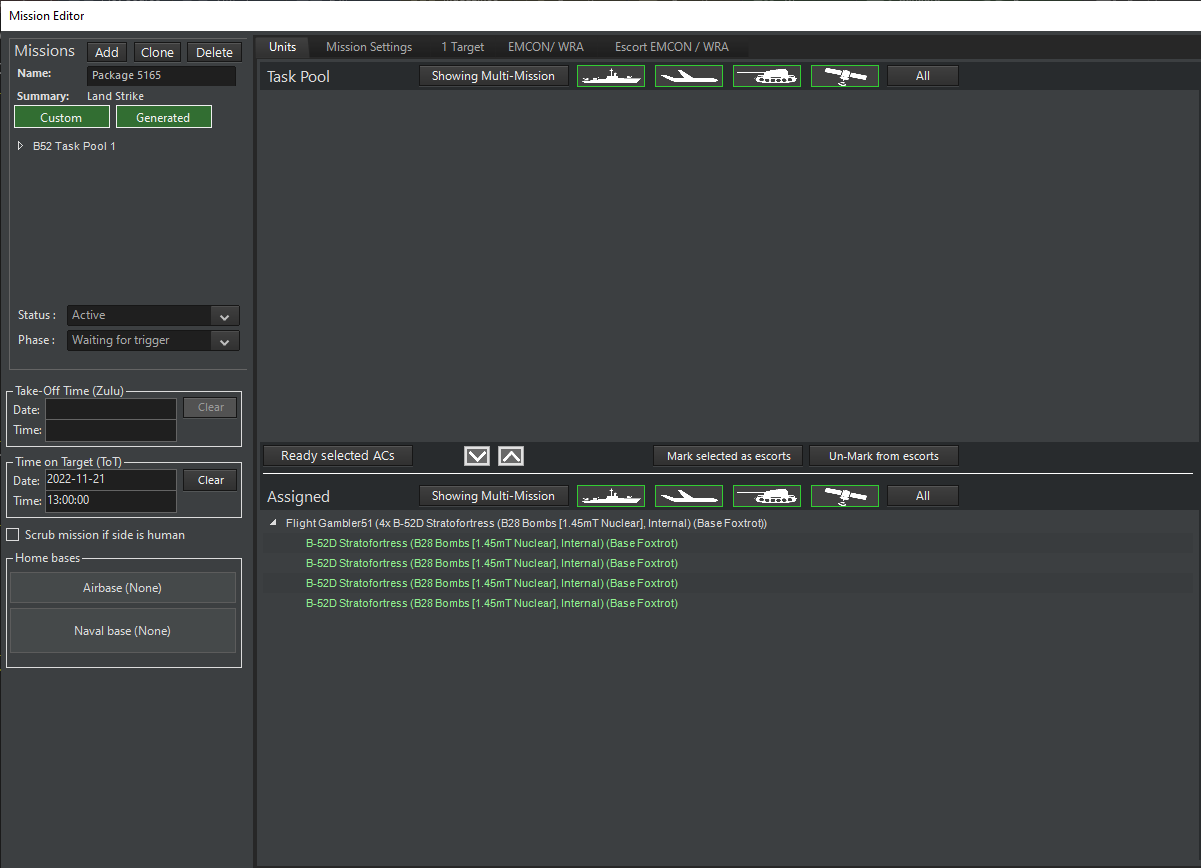Toggle aircraft filter in Task Pool
Viewport: 1201px width, 868px height.
point(689,76)
